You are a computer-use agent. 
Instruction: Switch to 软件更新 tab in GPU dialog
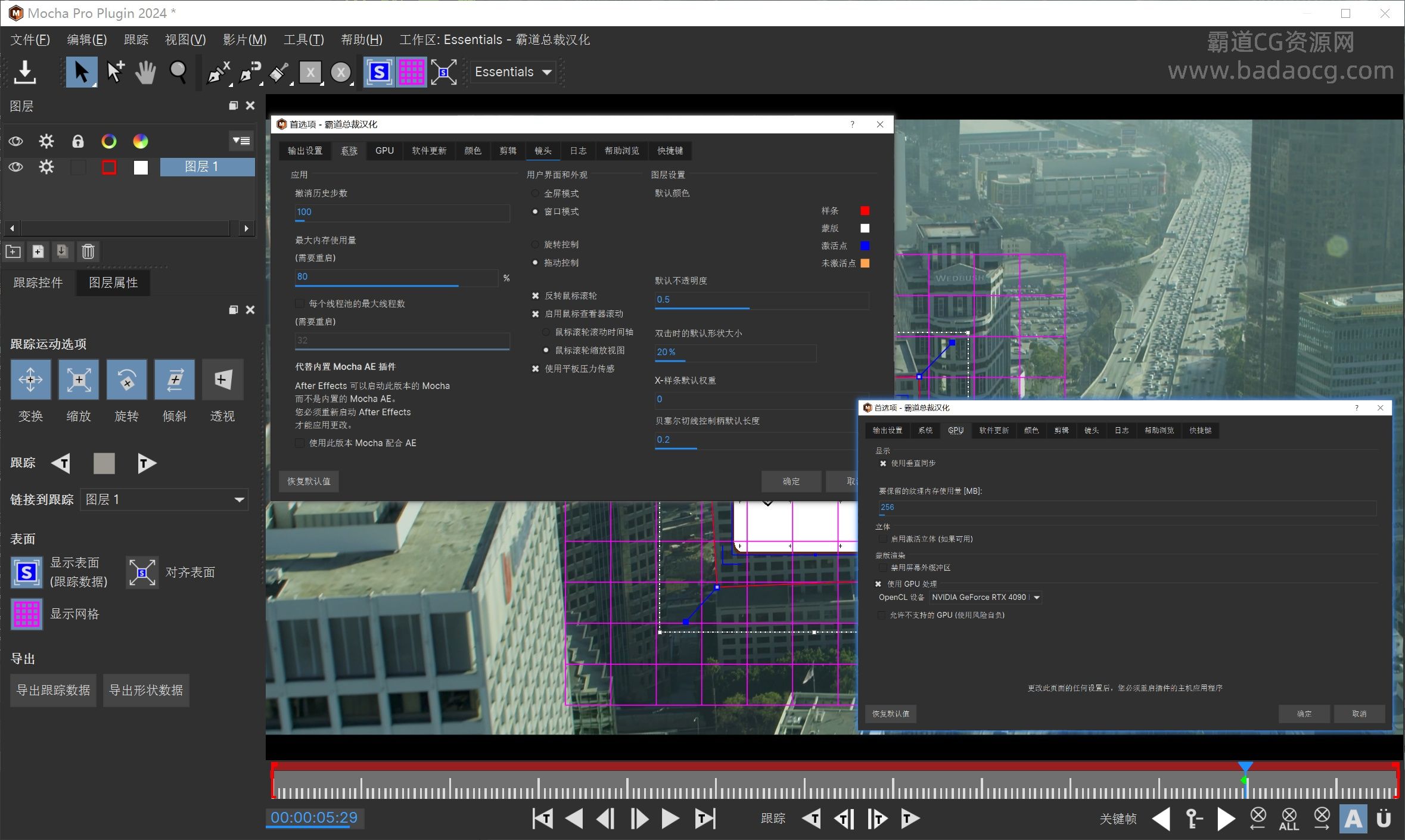pyautogui.click(x=994, y=430)
